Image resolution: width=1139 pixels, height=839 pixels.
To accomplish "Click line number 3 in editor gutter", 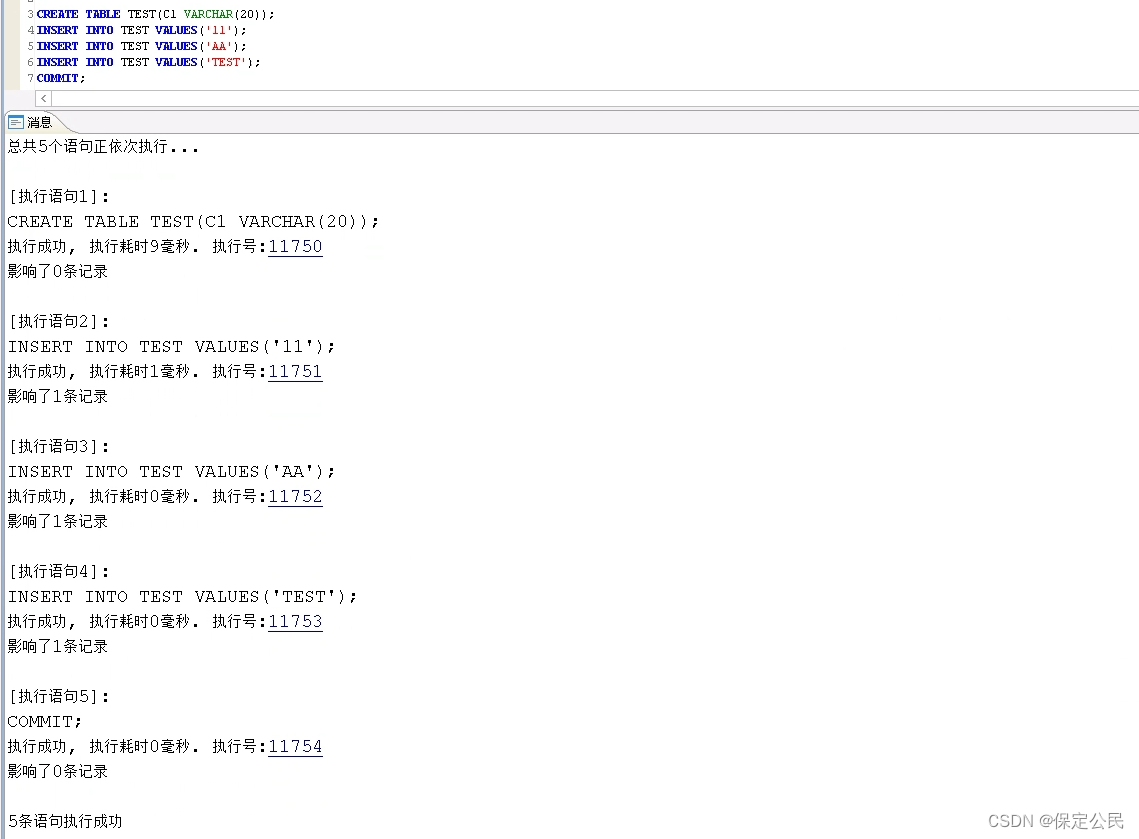I will point(31,14).
